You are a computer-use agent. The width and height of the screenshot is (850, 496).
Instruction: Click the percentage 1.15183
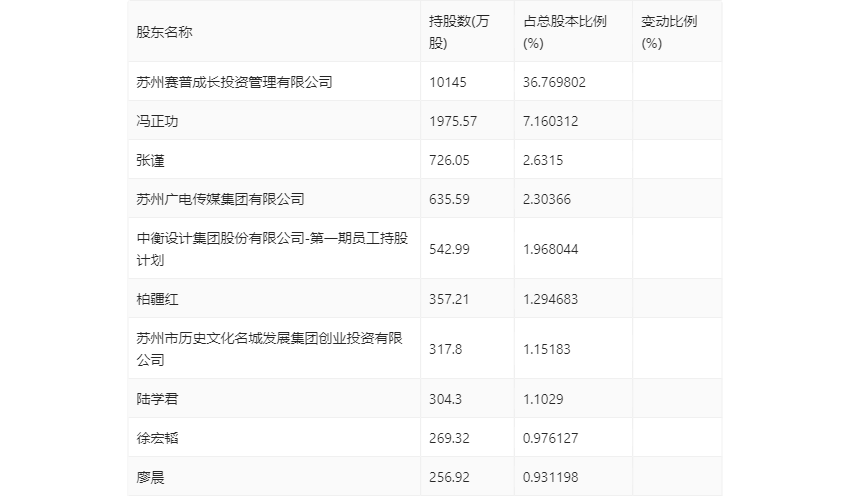pos(546,349)
